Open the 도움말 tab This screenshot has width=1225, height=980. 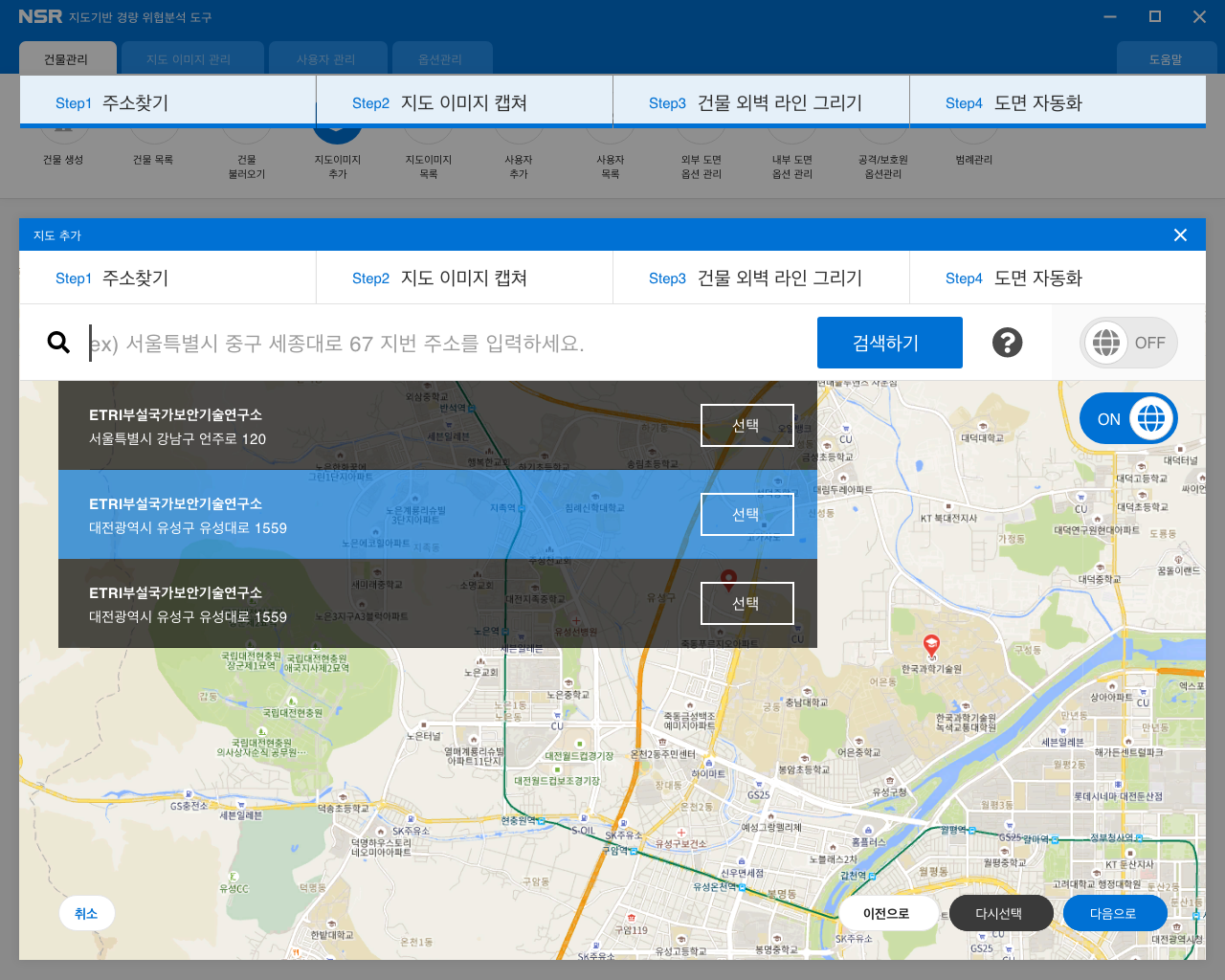pos(1166,58)
